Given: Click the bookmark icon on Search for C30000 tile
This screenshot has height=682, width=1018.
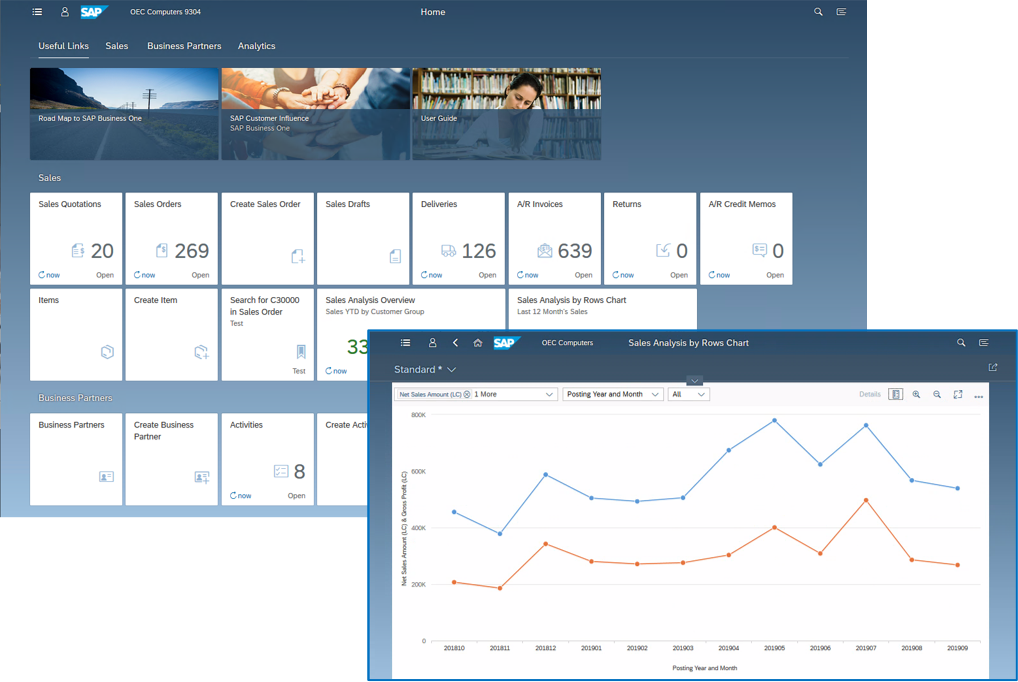Looking at the screenshot, I should 301,352.
